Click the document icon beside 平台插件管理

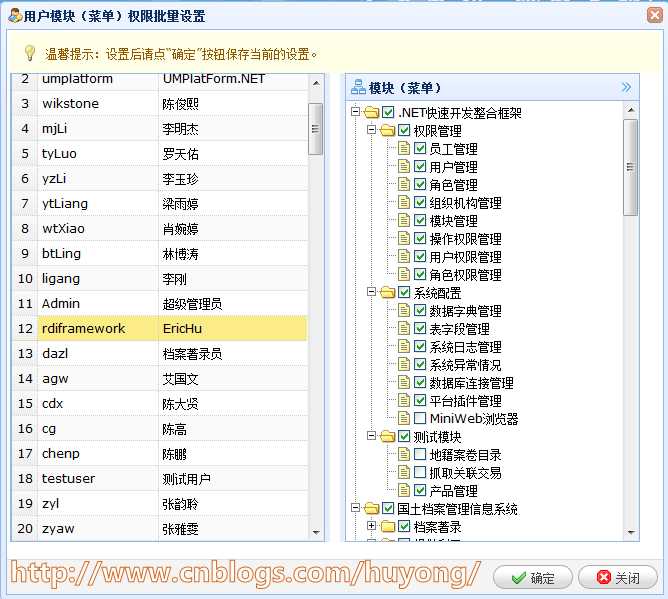[x=404, y=400]
